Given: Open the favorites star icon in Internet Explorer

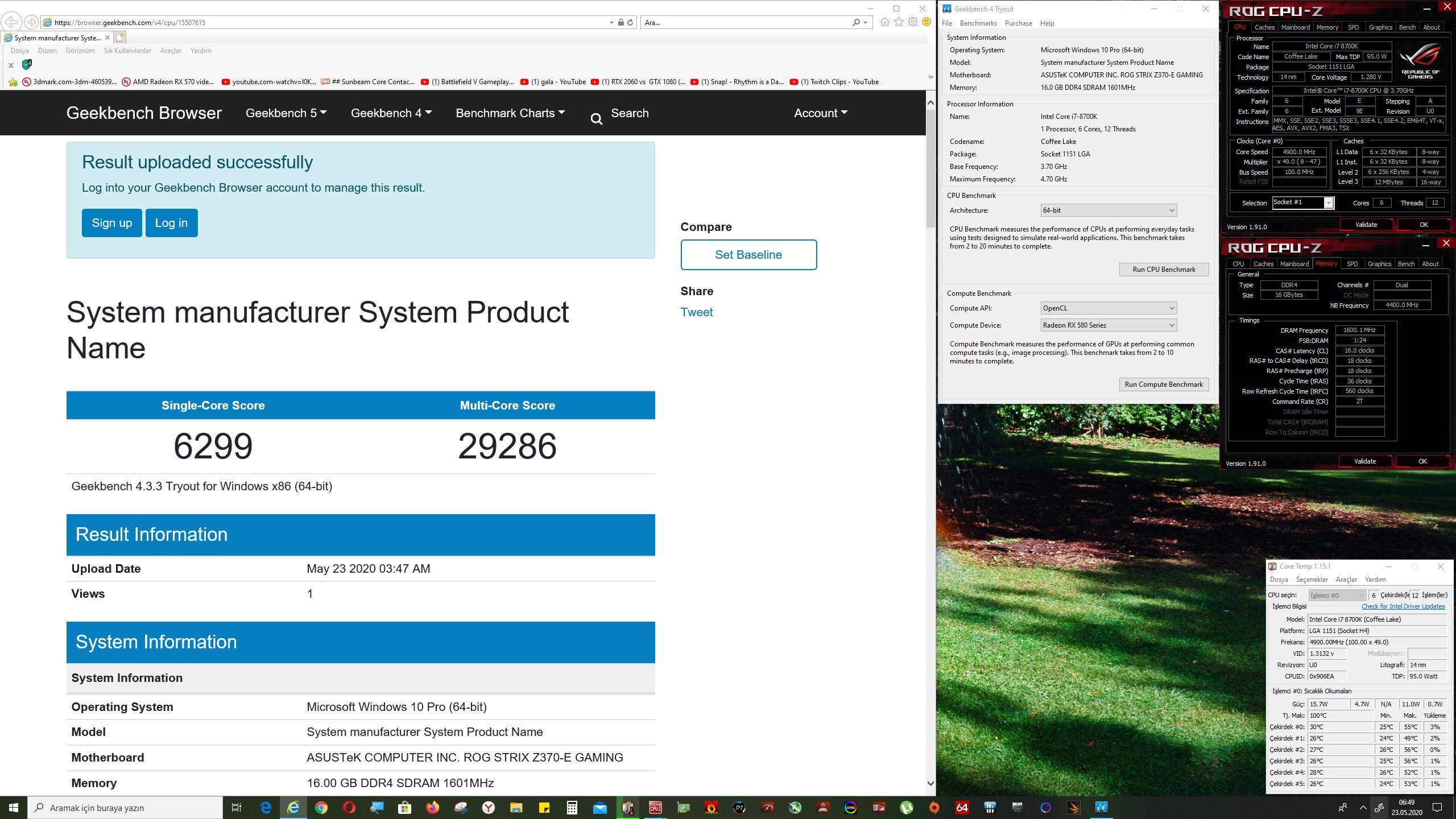Looking at the screenshot, I should tap(899, 22).
